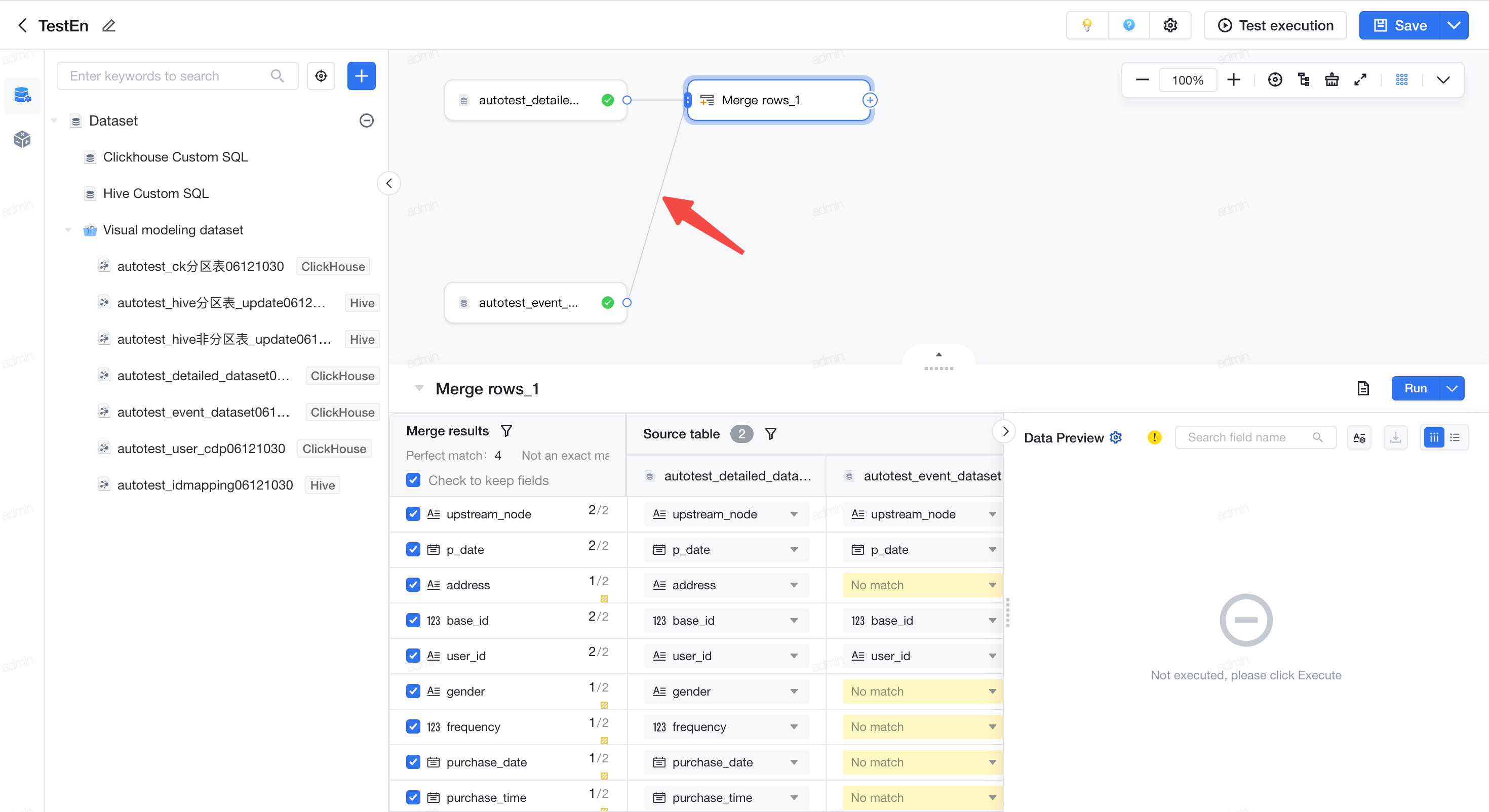1489x812 pixels.
Task: Expand the Save button dropdown arrow
Action: click(x=1453, y=25)
